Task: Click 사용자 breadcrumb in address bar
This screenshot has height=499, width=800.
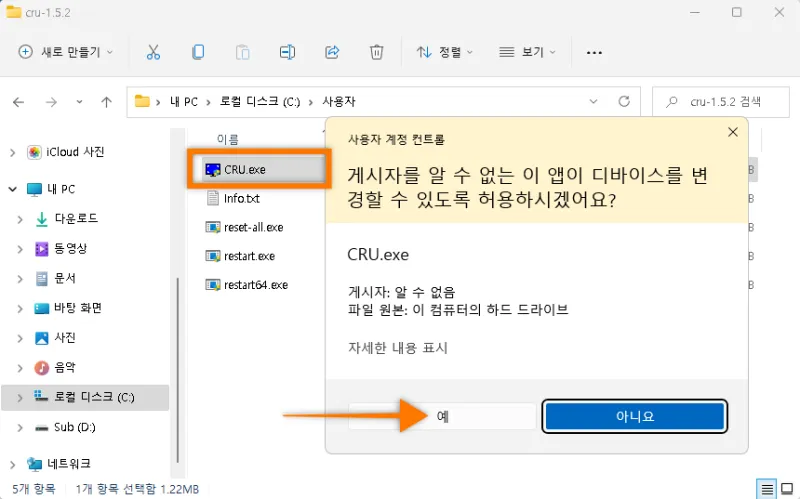Action: 339,102
